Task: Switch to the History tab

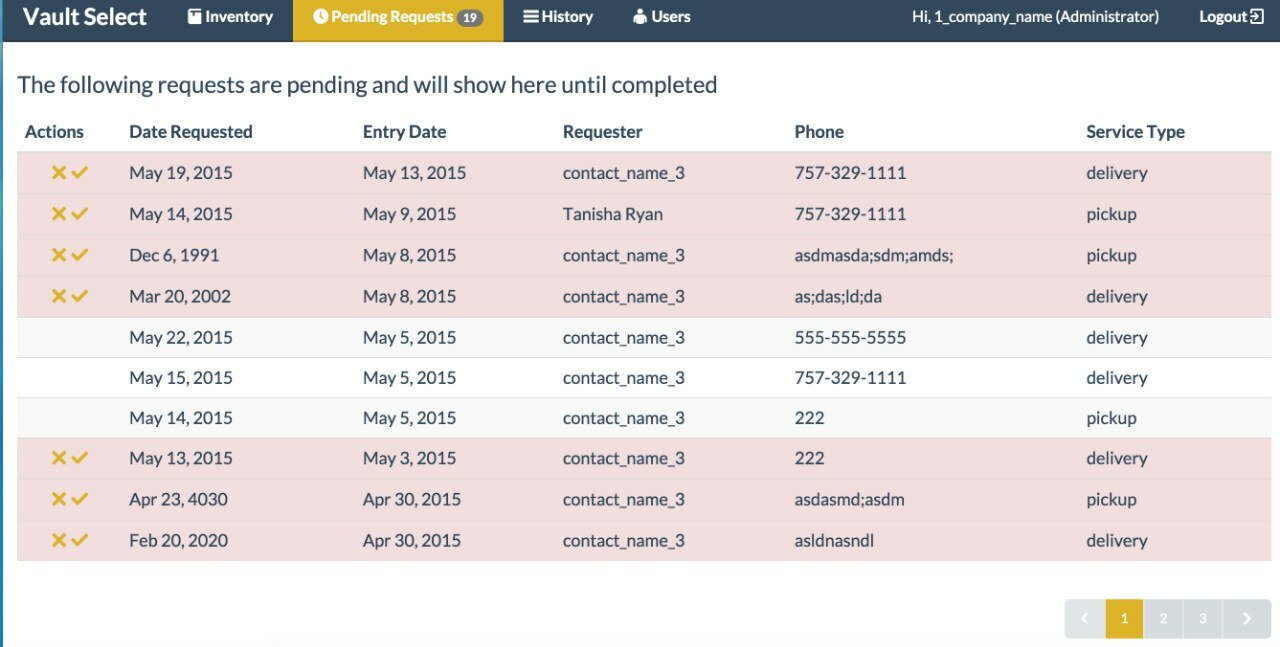Action: tap(558, 17)
